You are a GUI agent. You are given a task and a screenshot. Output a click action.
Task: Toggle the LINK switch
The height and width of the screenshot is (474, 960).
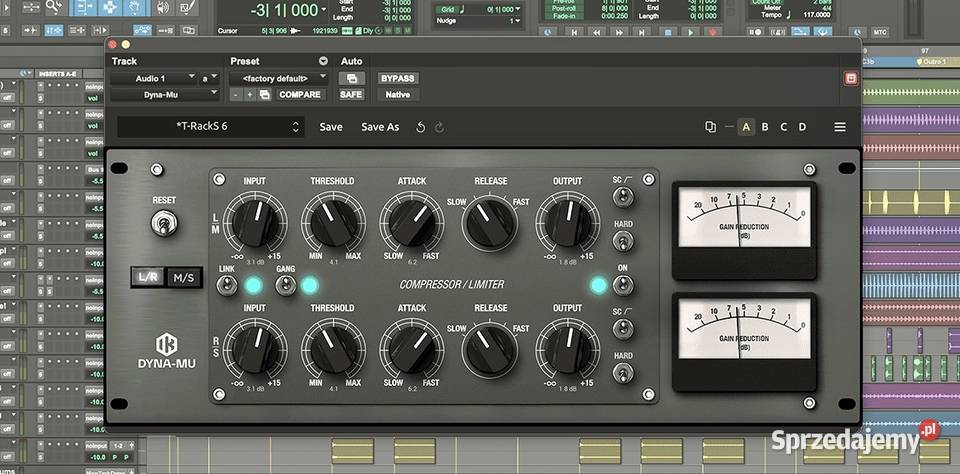coord(228,285)
